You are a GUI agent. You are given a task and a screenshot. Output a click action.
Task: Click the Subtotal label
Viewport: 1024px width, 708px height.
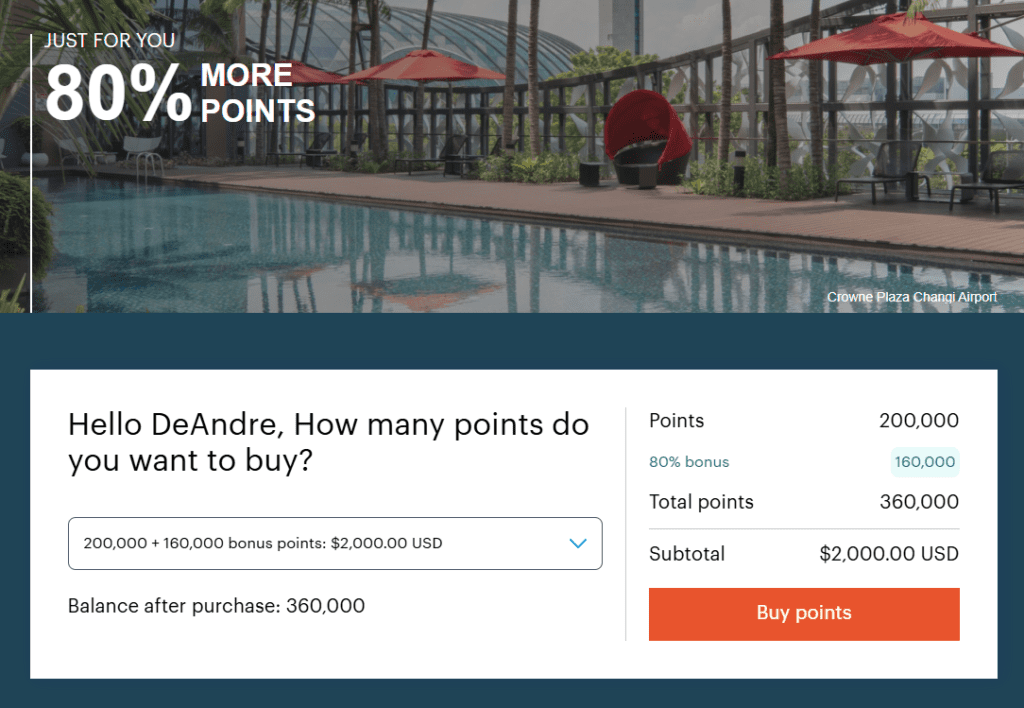687,554
